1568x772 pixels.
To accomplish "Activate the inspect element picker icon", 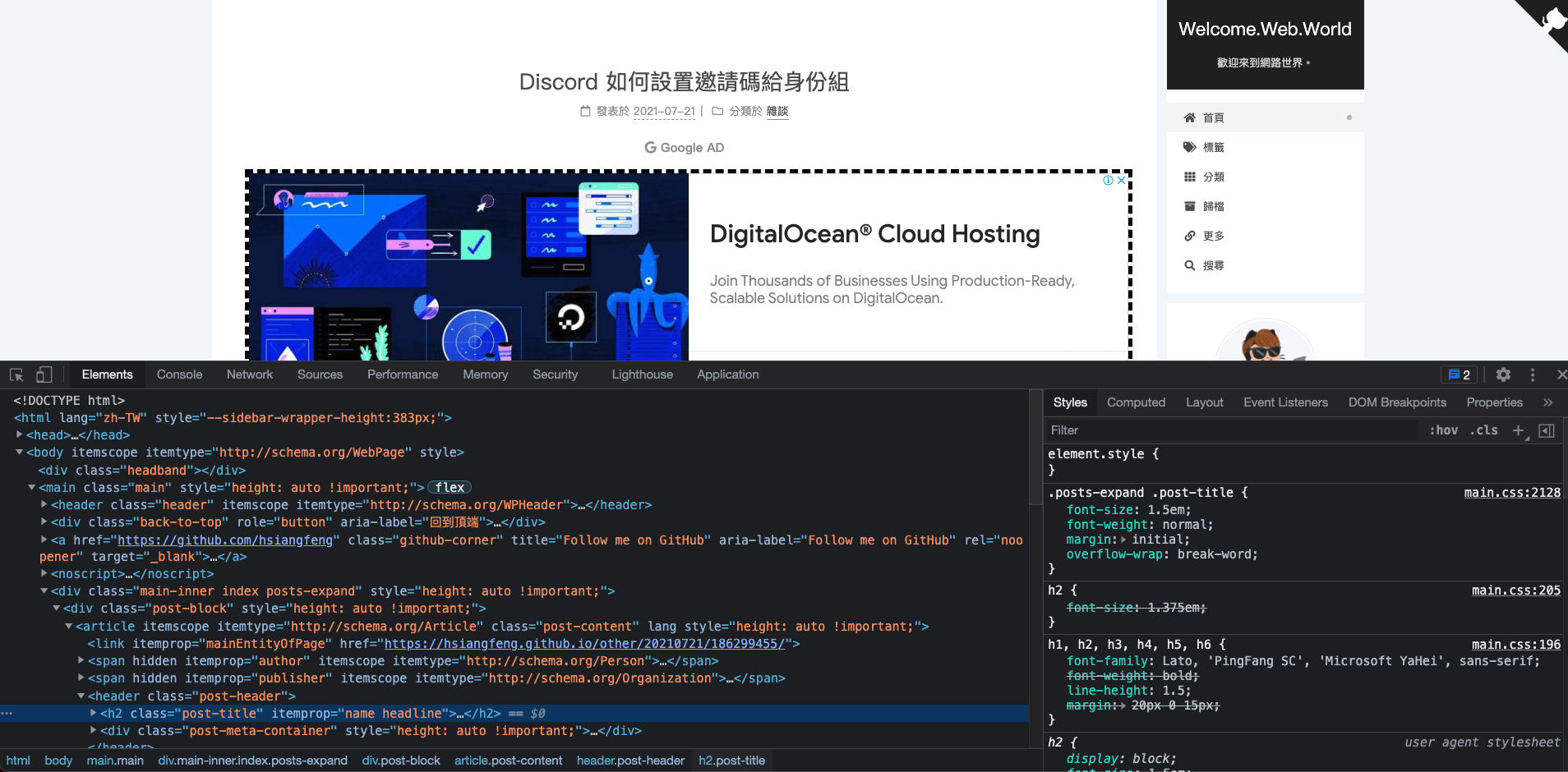I will [x=16, y=375].
